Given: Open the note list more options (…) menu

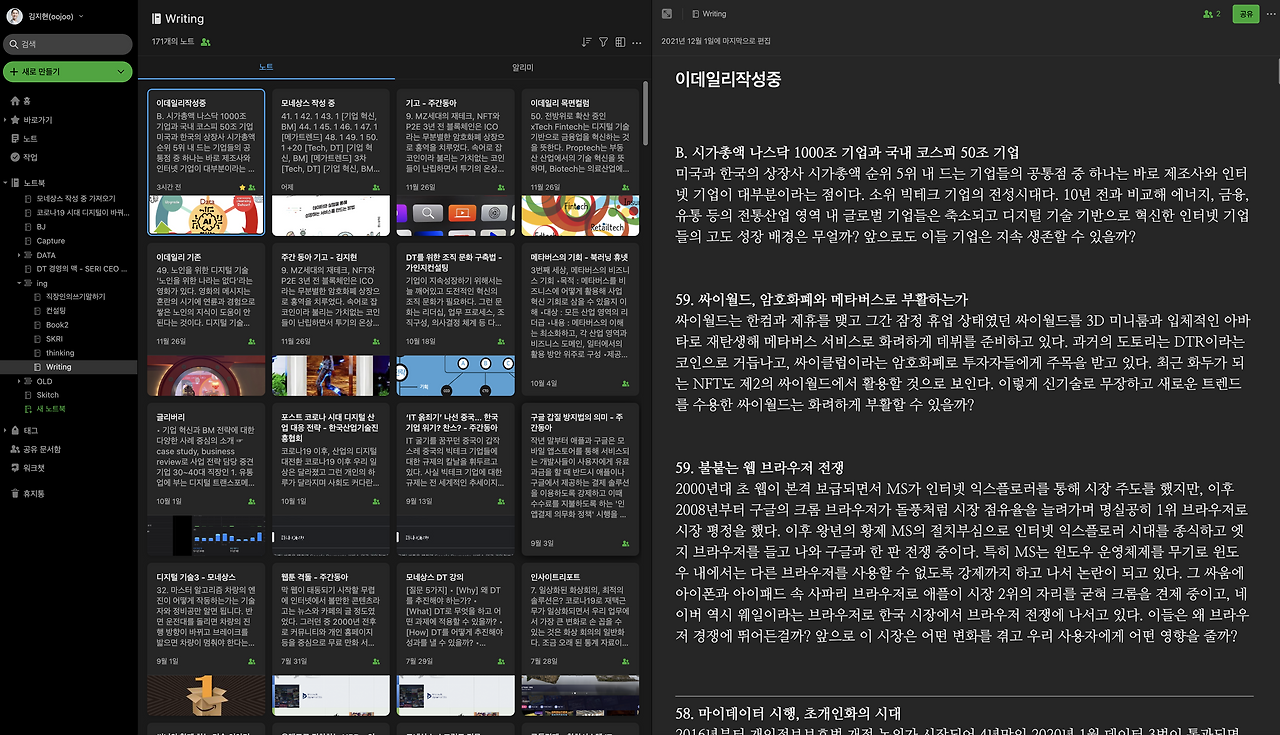Looking at the screenshot, I should pyautogui.click(x=638, y=42).
